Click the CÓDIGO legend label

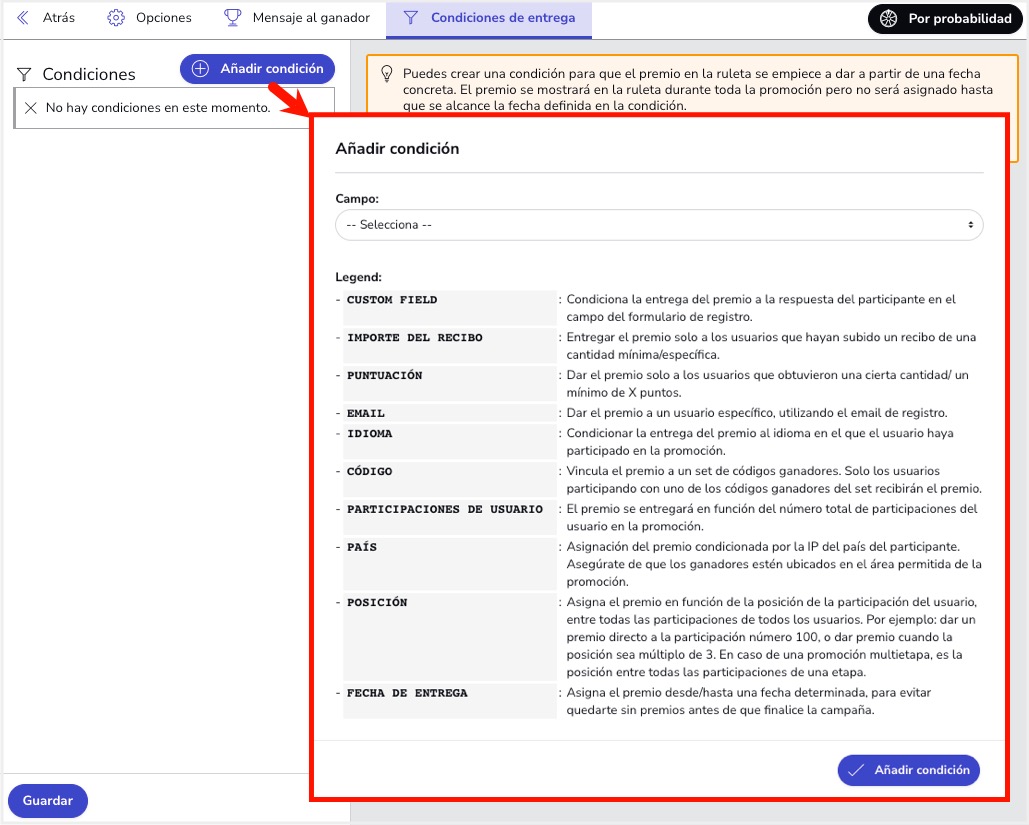pyautogui.click(x=369, y=471)
